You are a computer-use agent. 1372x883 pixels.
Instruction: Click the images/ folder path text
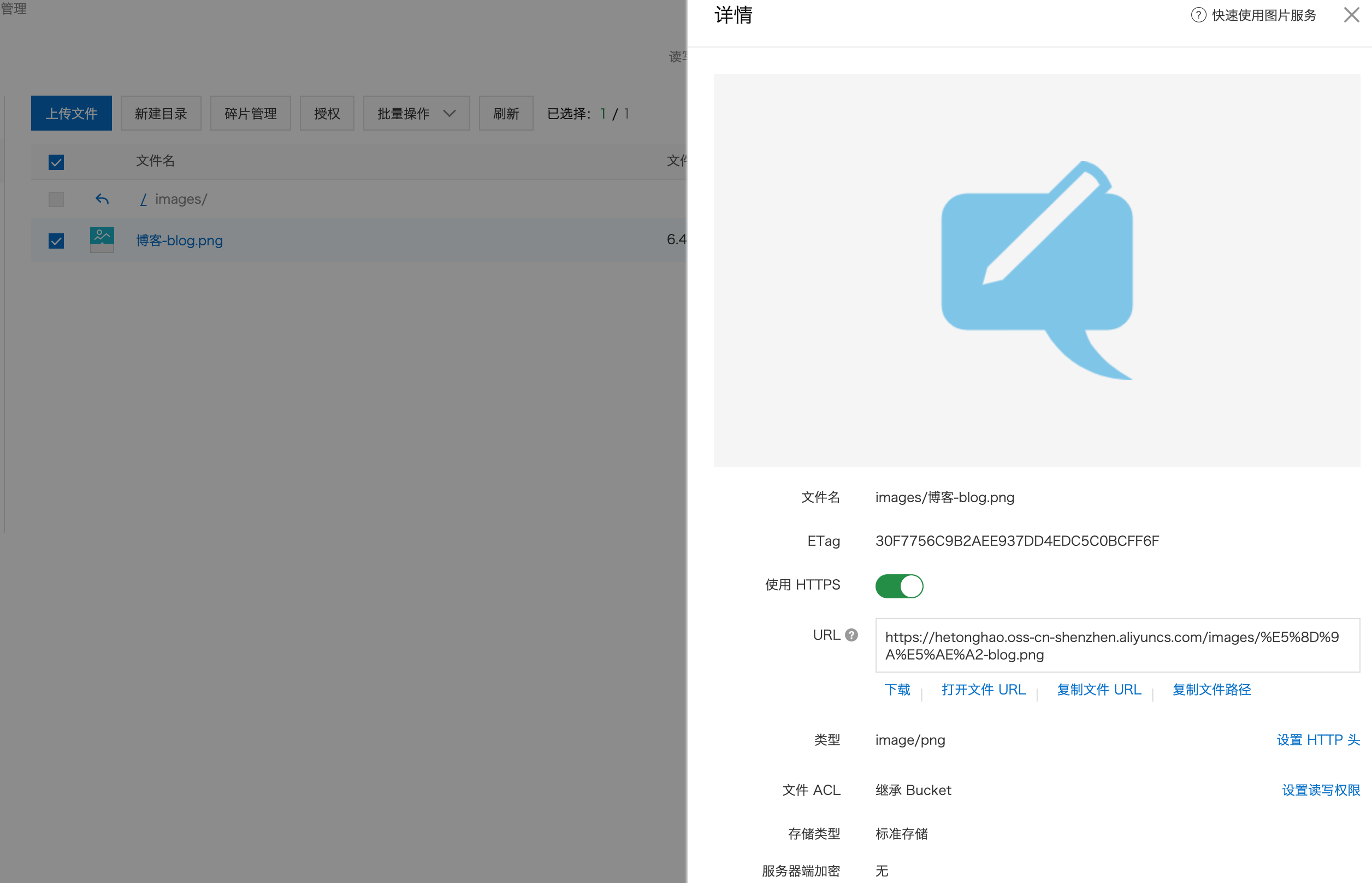coord(181,199)
